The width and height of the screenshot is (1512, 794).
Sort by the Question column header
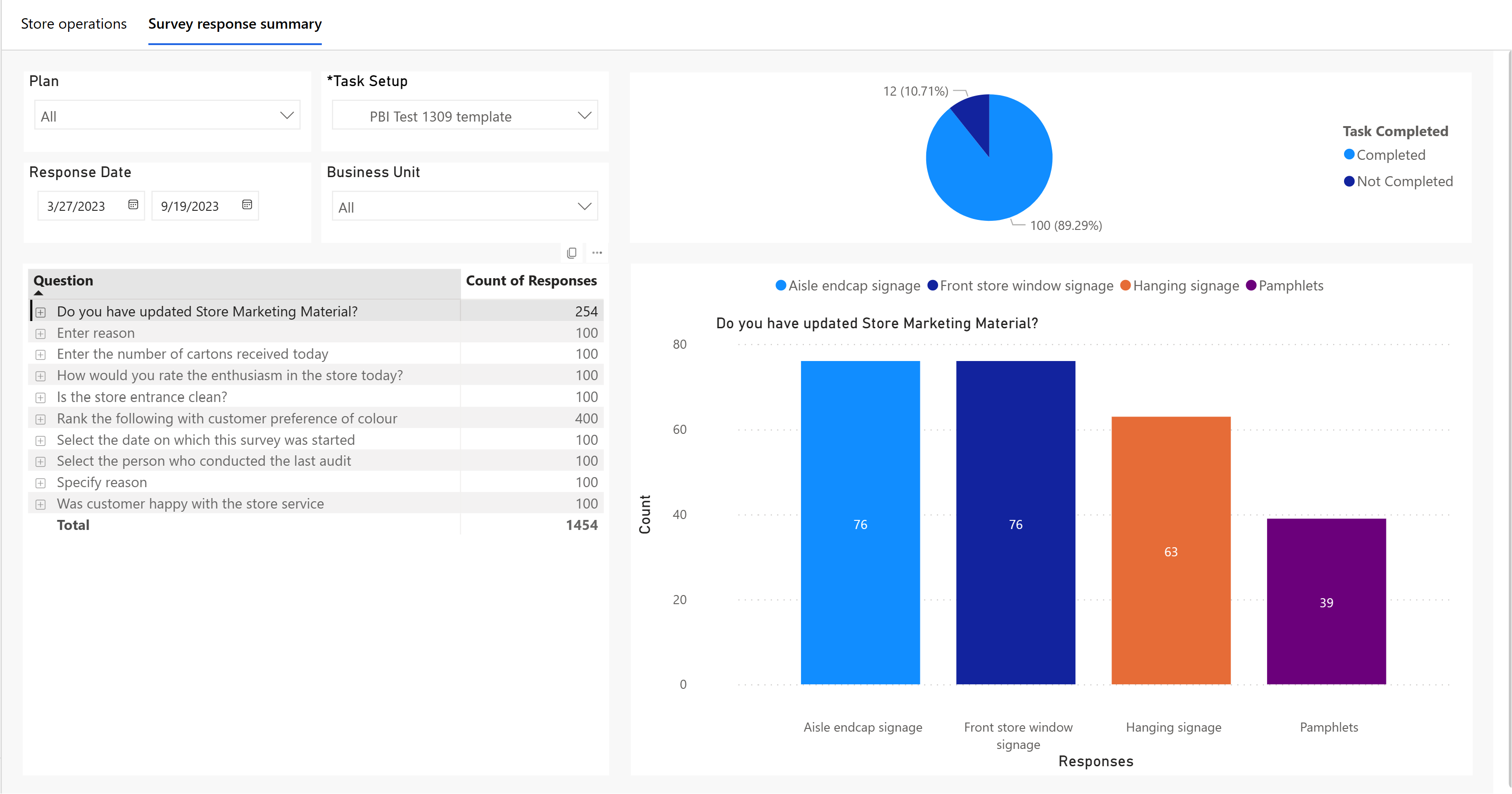pos(63,281)
